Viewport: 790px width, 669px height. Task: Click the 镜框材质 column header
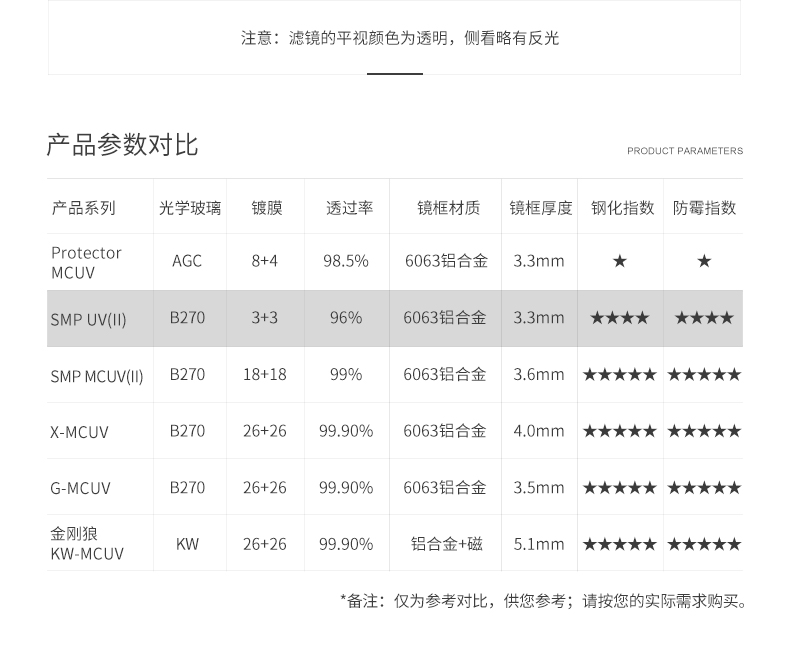pyautogui.click(x=448, y=208)
